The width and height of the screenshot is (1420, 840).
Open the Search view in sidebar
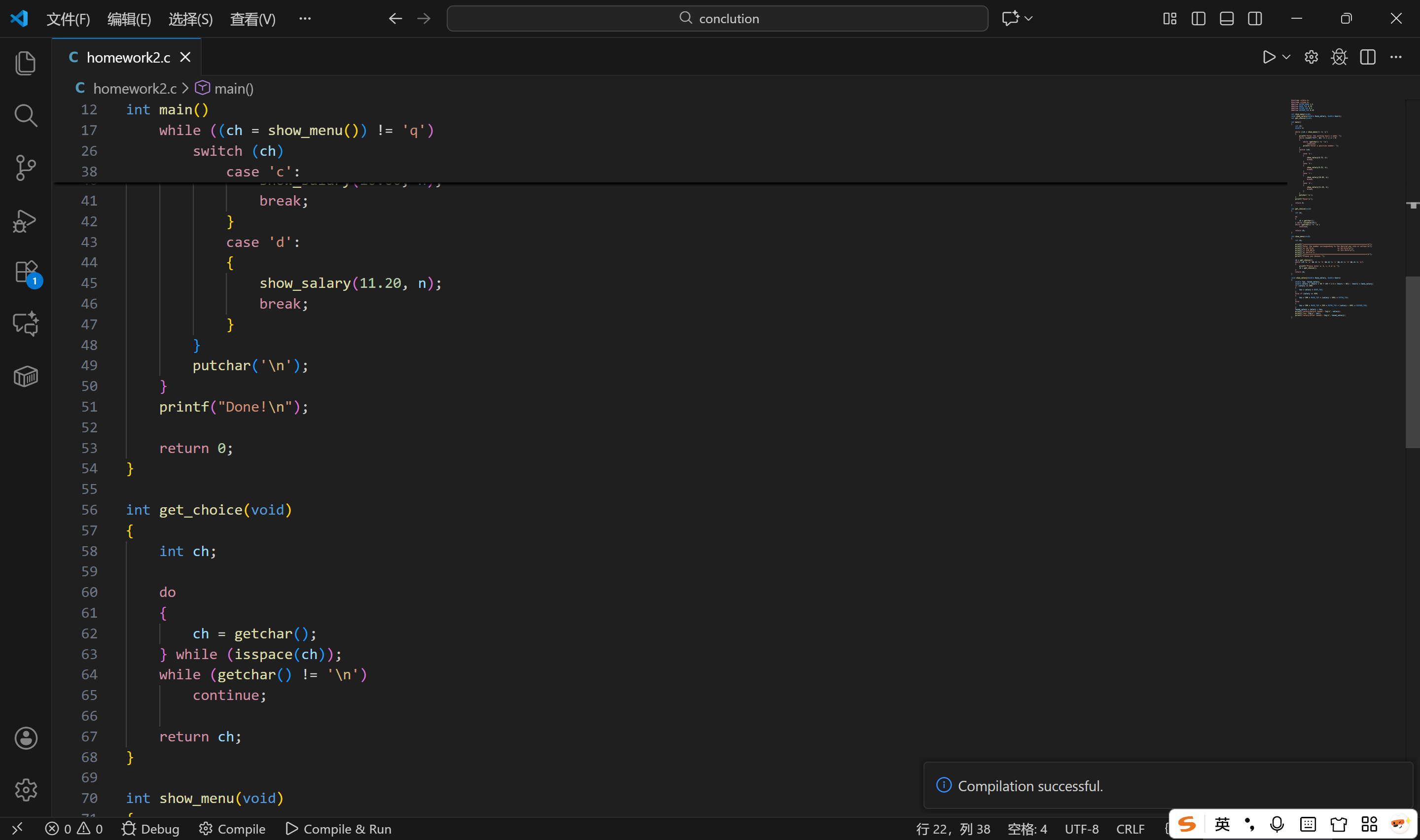[26, 115]
